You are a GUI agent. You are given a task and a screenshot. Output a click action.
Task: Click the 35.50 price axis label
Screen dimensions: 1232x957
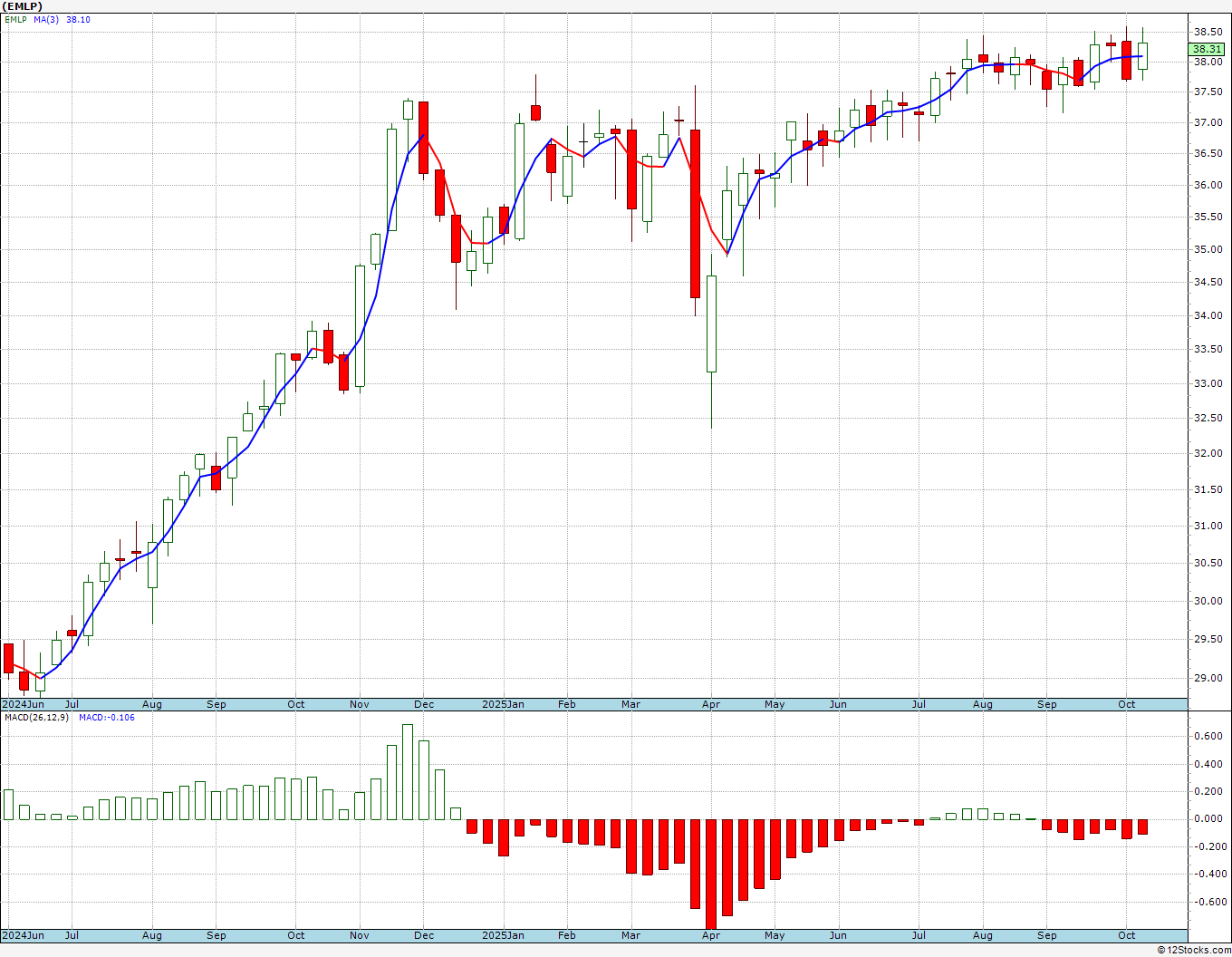(x=1207, y=217)
